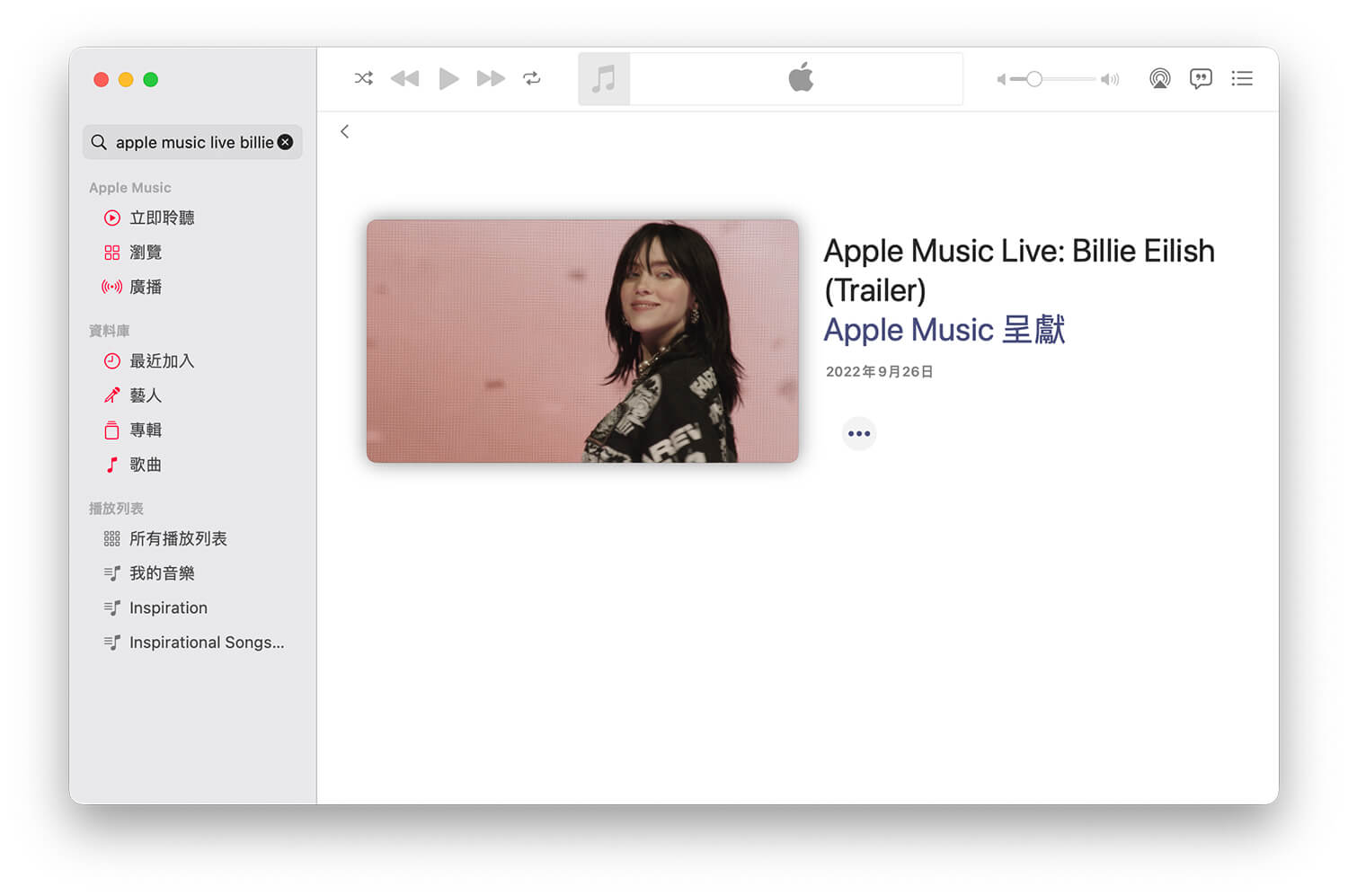Open the AirPlay output menu
Screen dimensions: 1348x896
pos(1160,78)
